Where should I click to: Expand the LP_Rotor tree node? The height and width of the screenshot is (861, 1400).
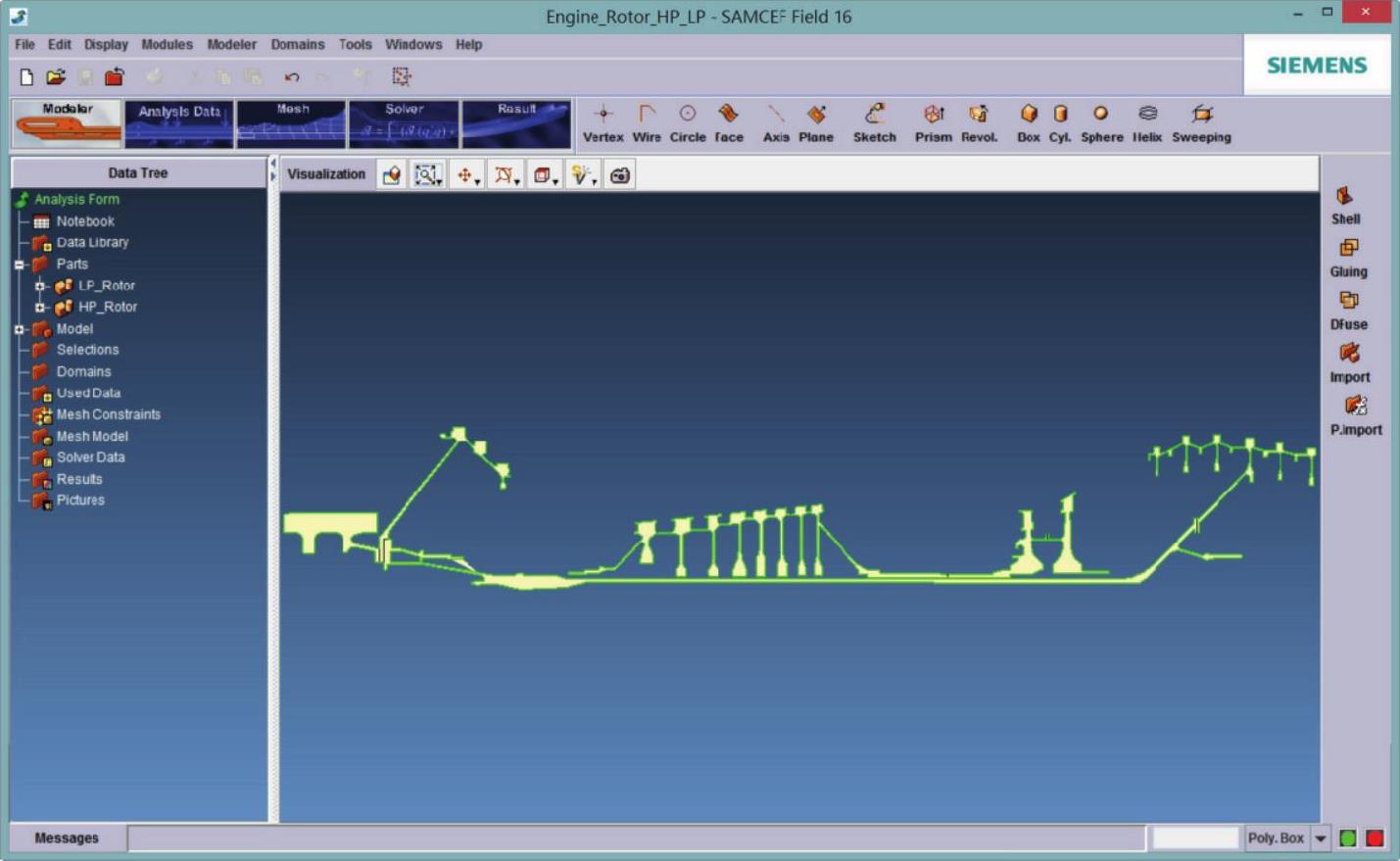click(x=40, y=286)
